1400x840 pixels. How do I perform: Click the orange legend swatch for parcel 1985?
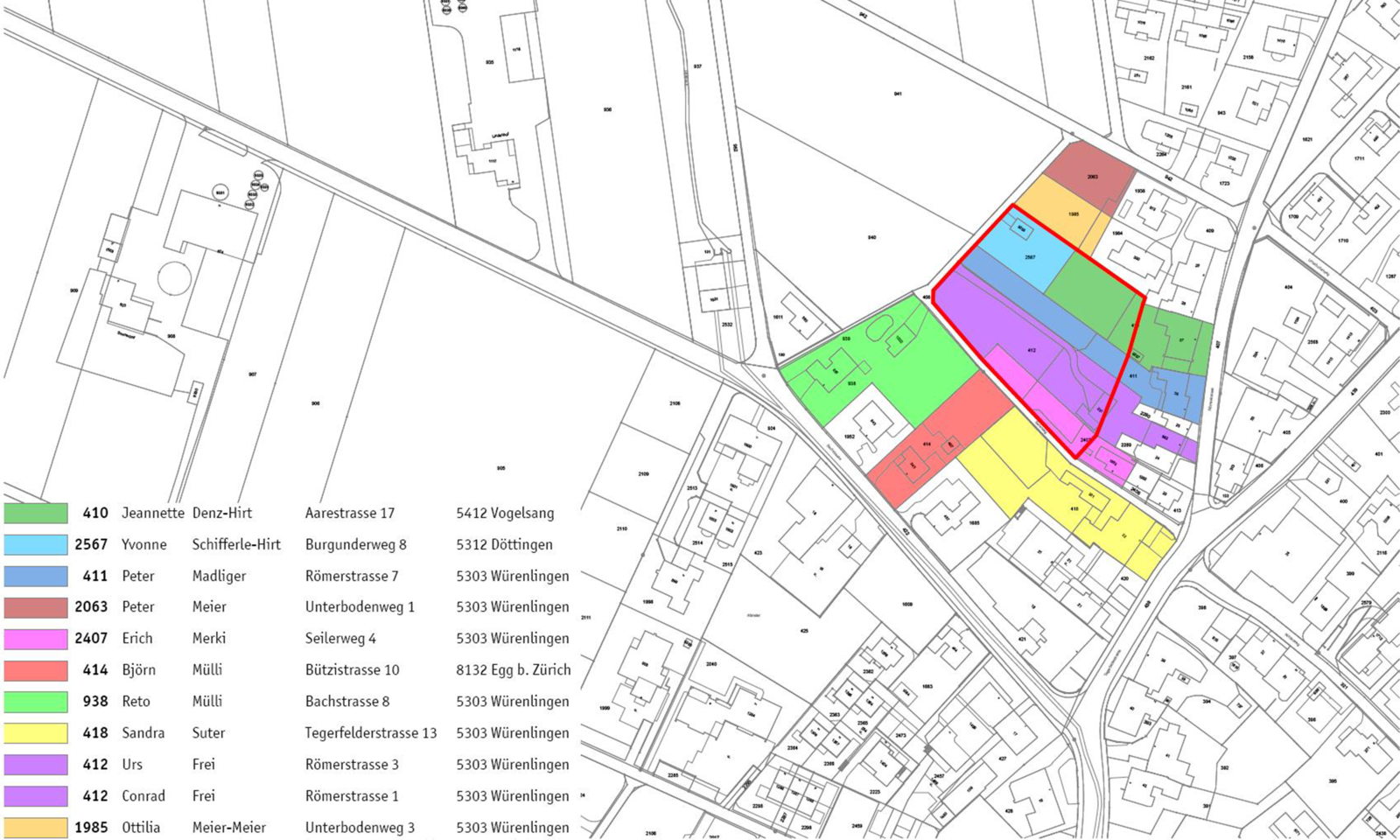point(36,828)
